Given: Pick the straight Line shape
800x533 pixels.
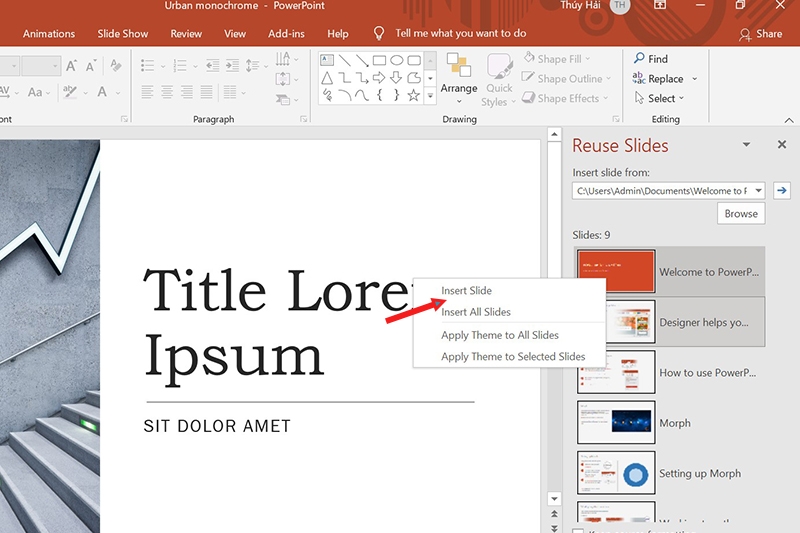Looking at the screenshot, I should 344,60.
